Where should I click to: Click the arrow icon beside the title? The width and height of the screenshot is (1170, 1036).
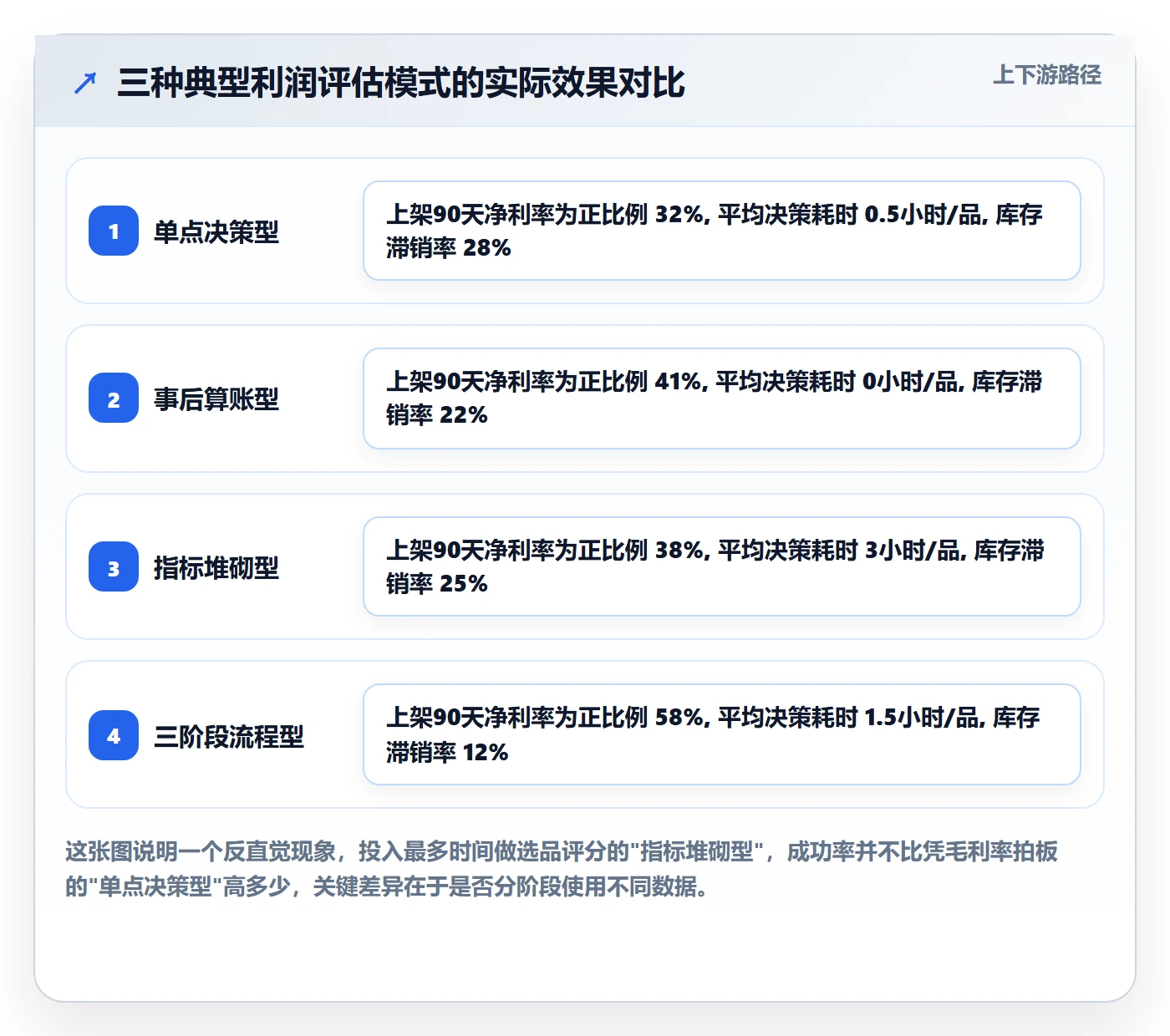click(85, 84)
